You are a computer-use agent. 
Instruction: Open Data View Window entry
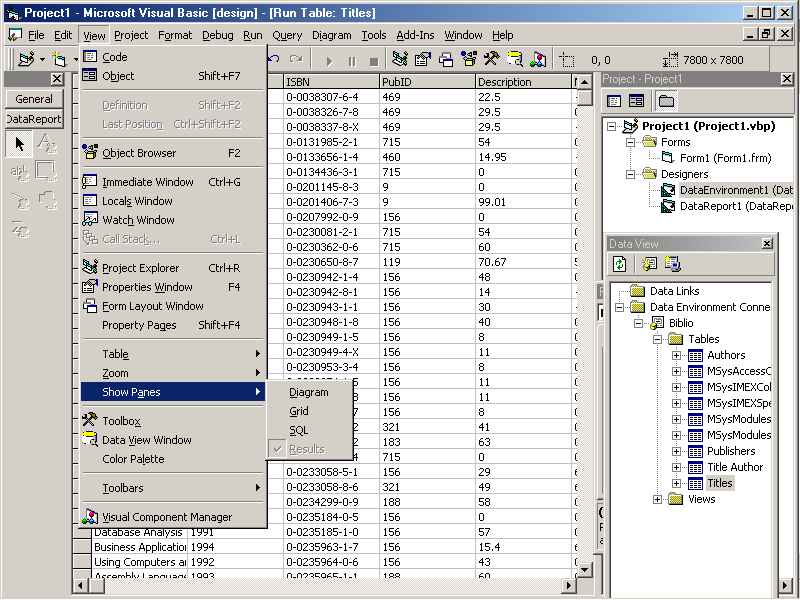(x=173, y=440)
